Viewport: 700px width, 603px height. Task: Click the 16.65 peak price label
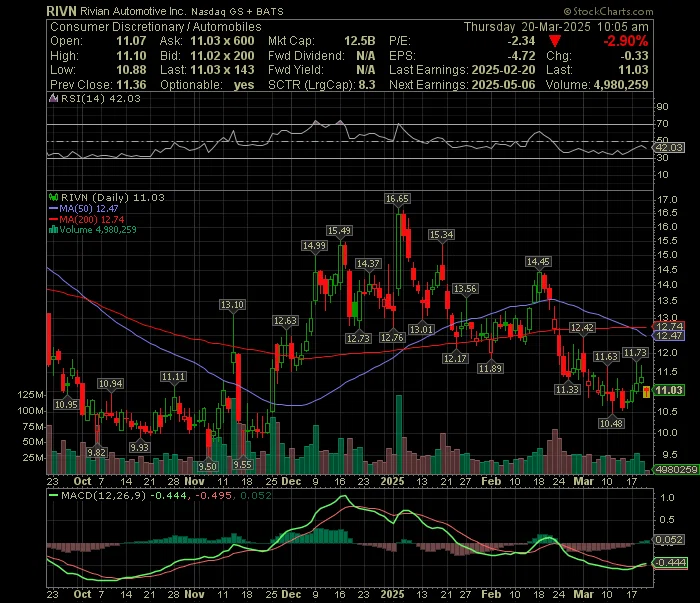(397, 199)
